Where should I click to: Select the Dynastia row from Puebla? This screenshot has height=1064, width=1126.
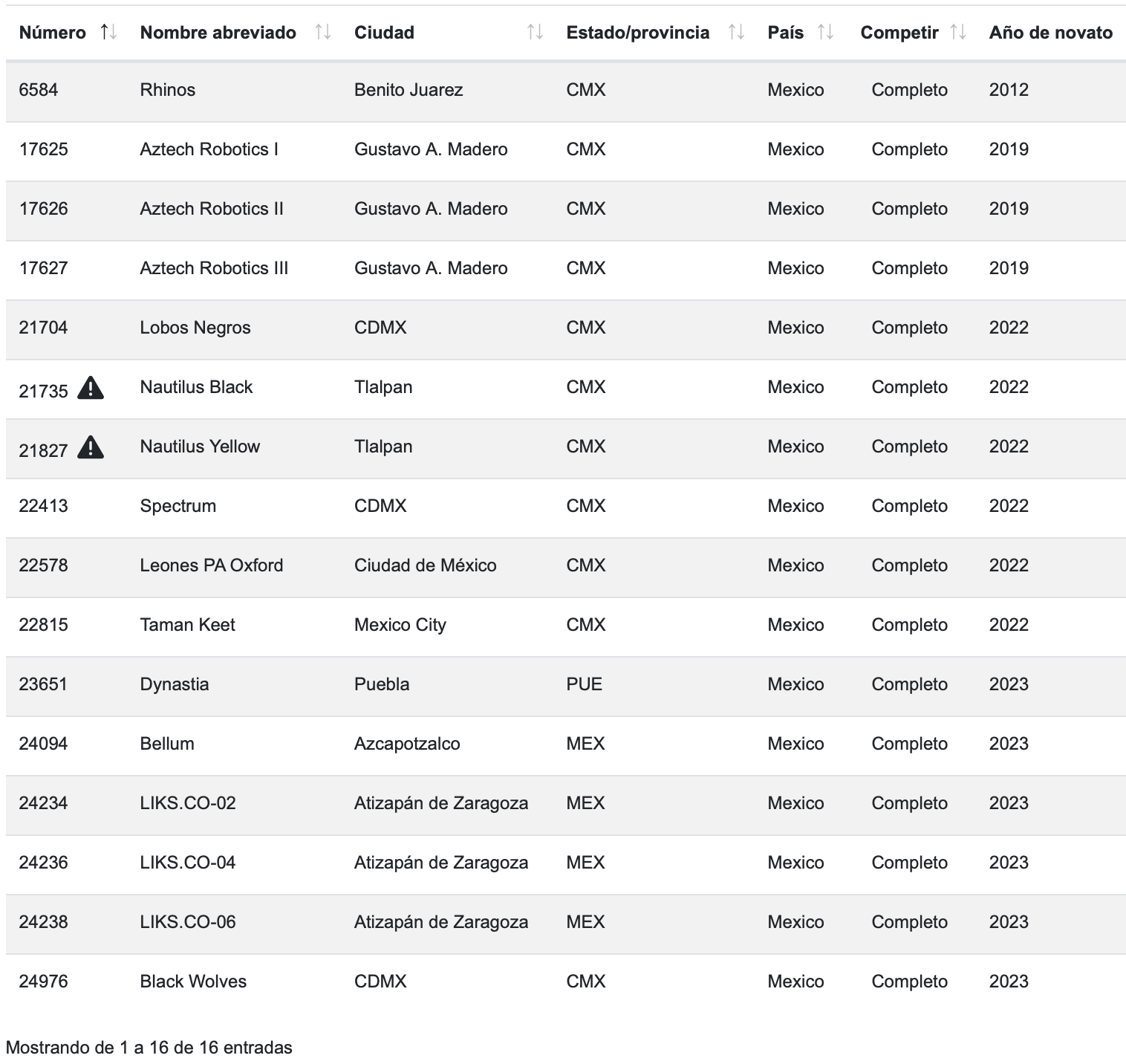[174, 684]
